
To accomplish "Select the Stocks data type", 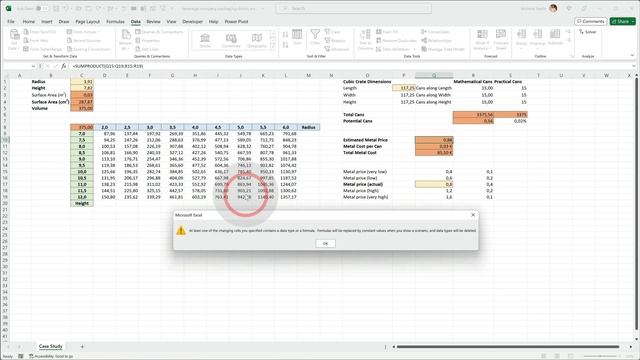I will 205,40.
